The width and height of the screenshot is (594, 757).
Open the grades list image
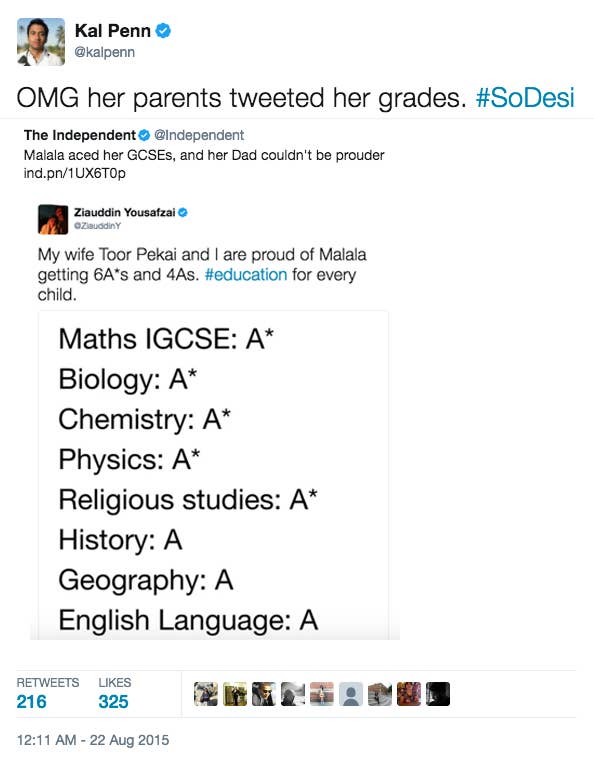[213, 476]
